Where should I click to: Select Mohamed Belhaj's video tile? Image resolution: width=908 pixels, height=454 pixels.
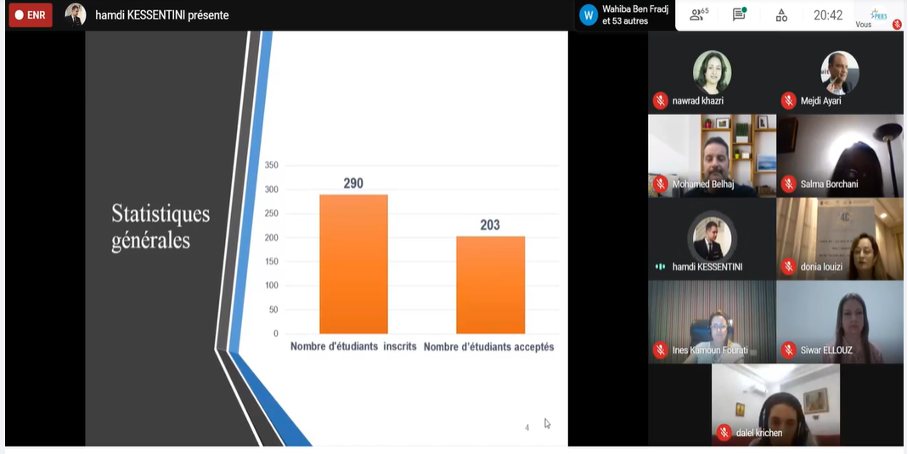pyautogui.click(x=711, y=154)
